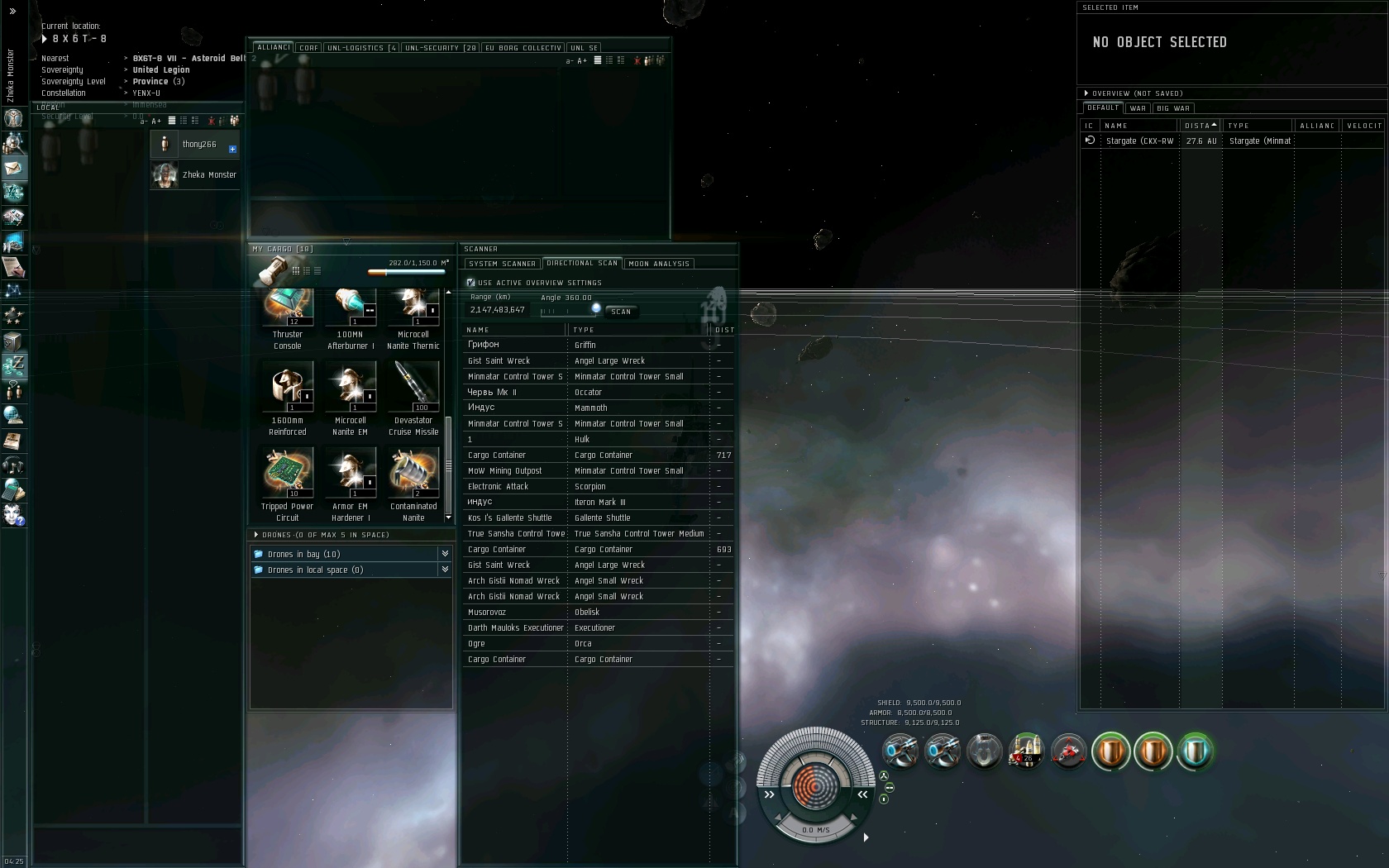Open the Assets safe icon
Viewport: 1389px width, 868px height.
[13, 341]
